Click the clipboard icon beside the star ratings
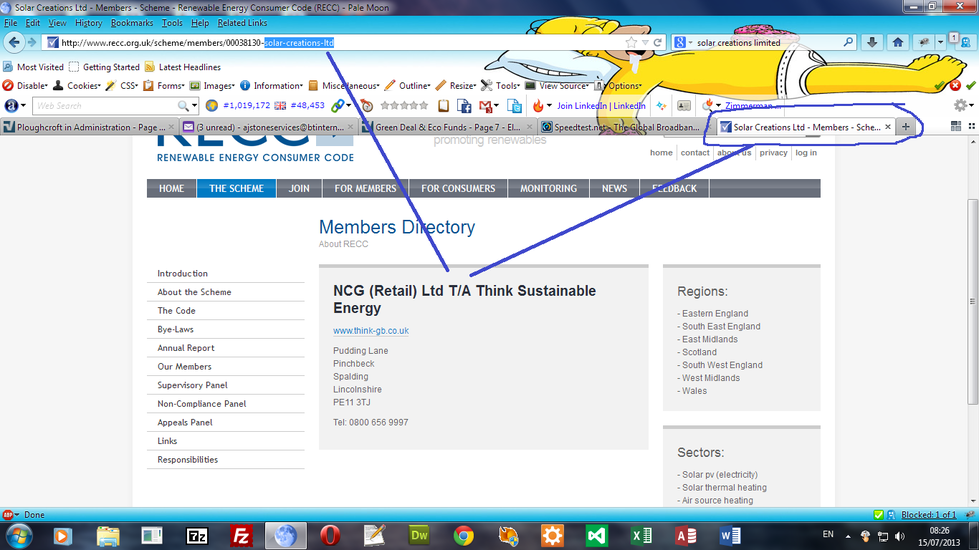The height and width of the screenshot is (550, 979). [x=443, y=106]
